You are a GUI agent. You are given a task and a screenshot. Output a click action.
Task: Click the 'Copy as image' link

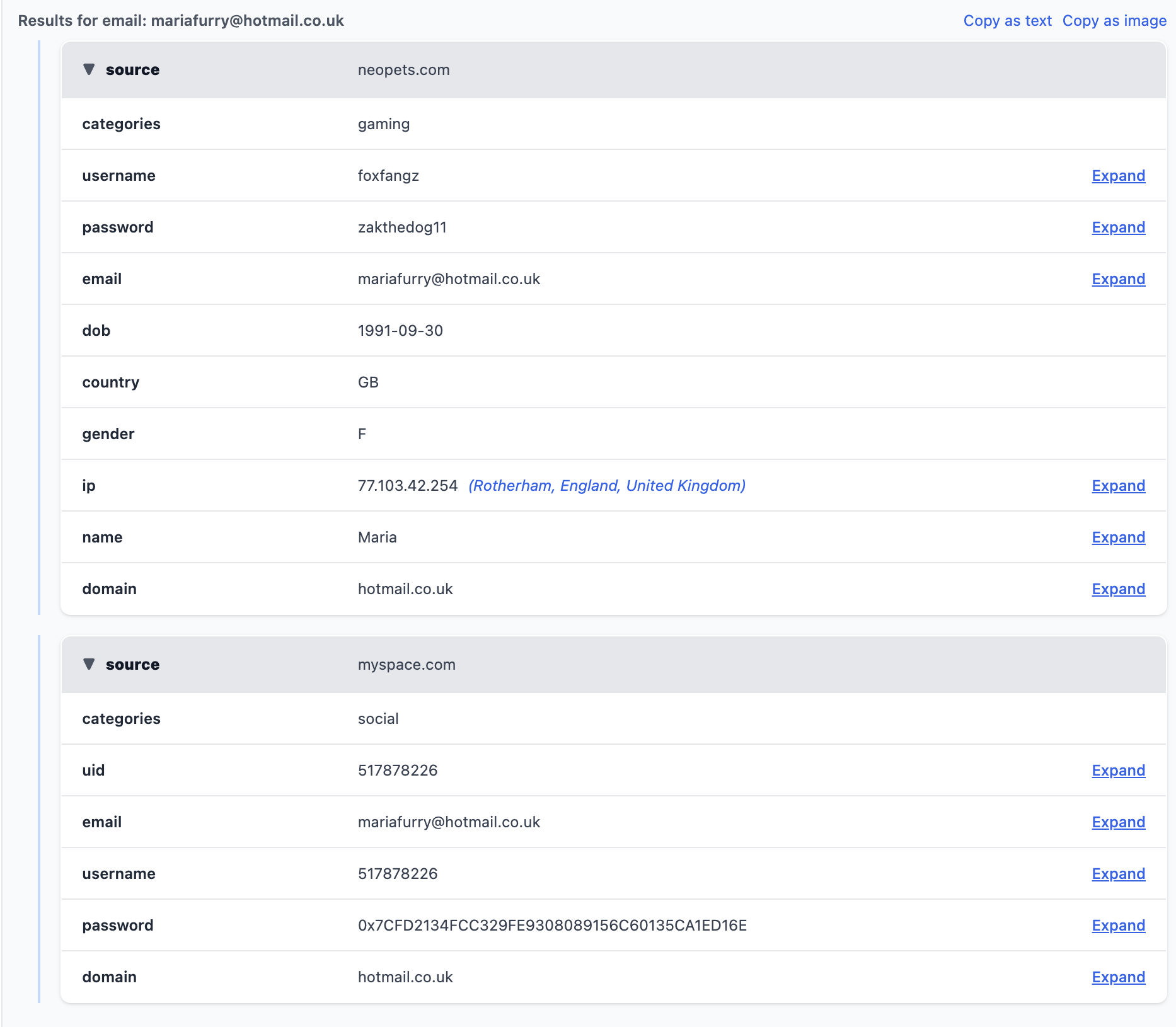coord(1114,21)
